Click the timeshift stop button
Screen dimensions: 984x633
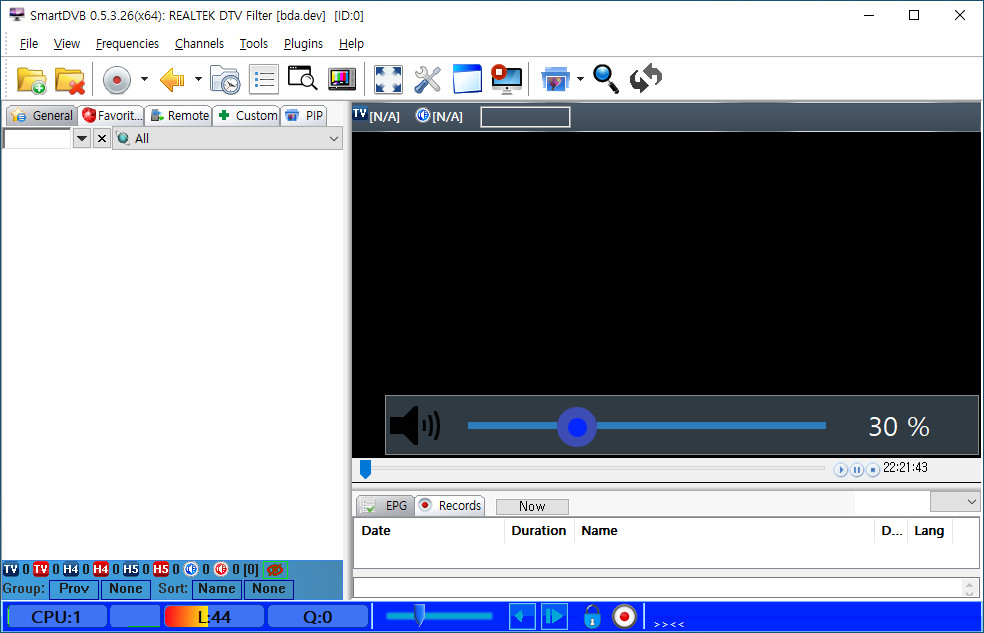click(x=872, y=469)
